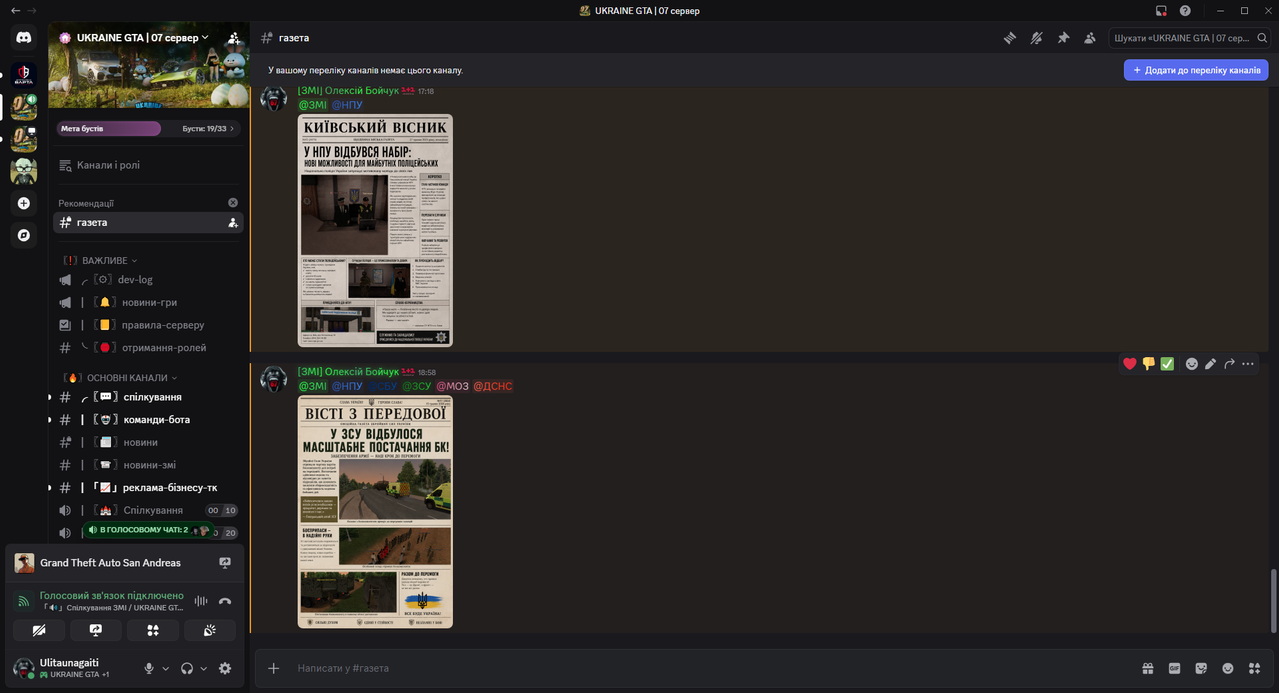Open attachment plus button in message bar
This screenshot has width=1279, height=693.
pyautogui.click(x=274, y=668)
